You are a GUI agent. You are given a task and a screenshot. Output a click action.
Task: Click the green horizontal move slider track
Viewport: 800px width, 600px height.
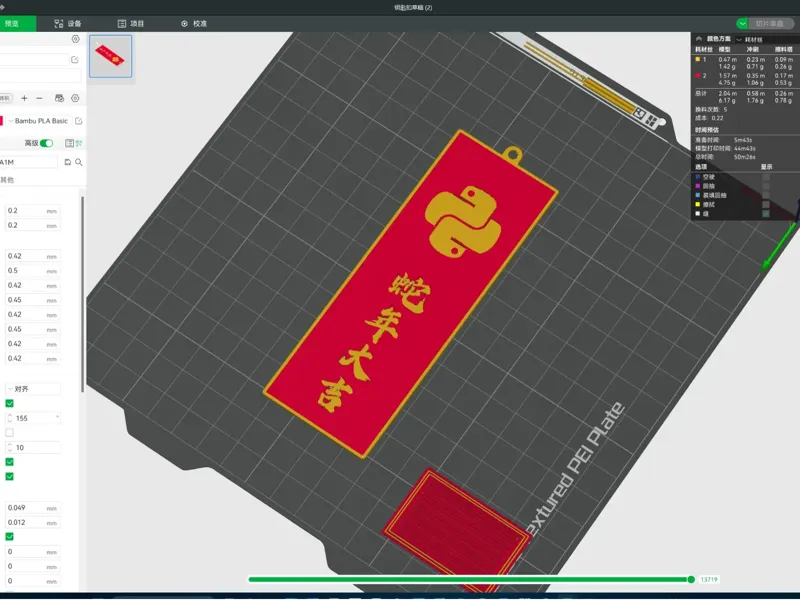[x=468, y=580]
